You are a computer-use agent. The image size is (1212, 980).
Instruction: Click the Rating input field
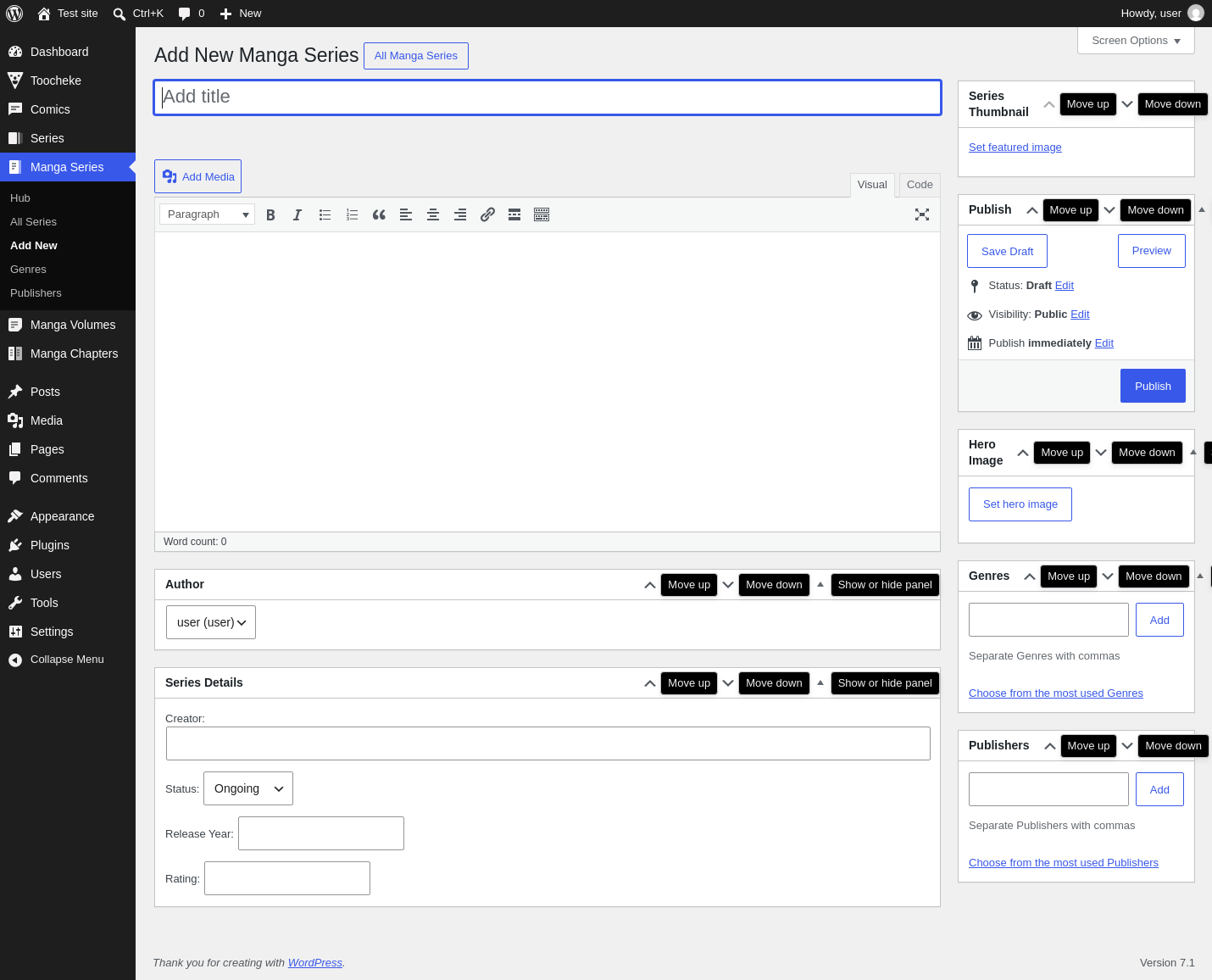287,878
